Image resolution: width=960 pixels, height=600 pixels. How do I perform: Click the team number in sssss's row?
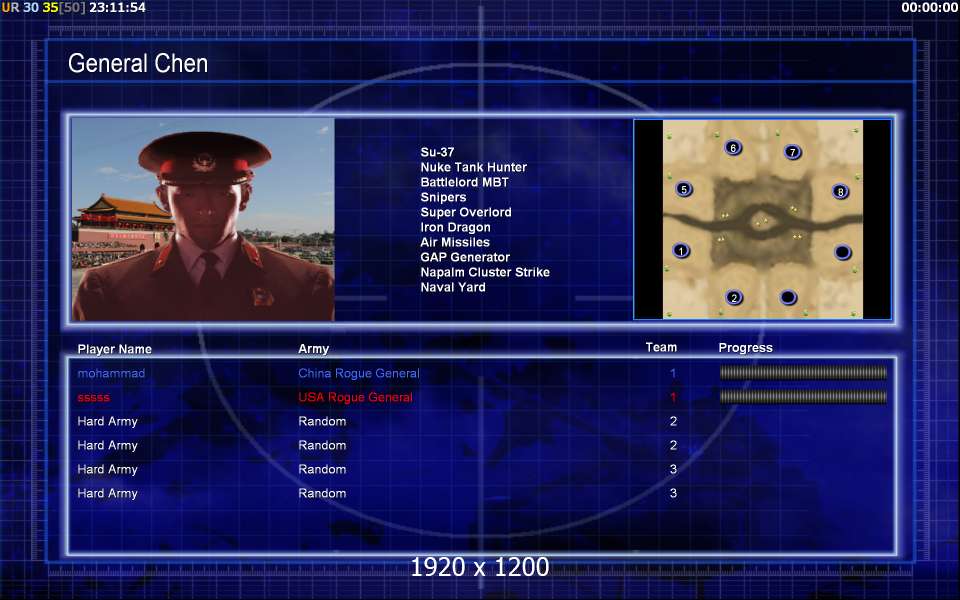pyautogui.click(x=673, y=397)
